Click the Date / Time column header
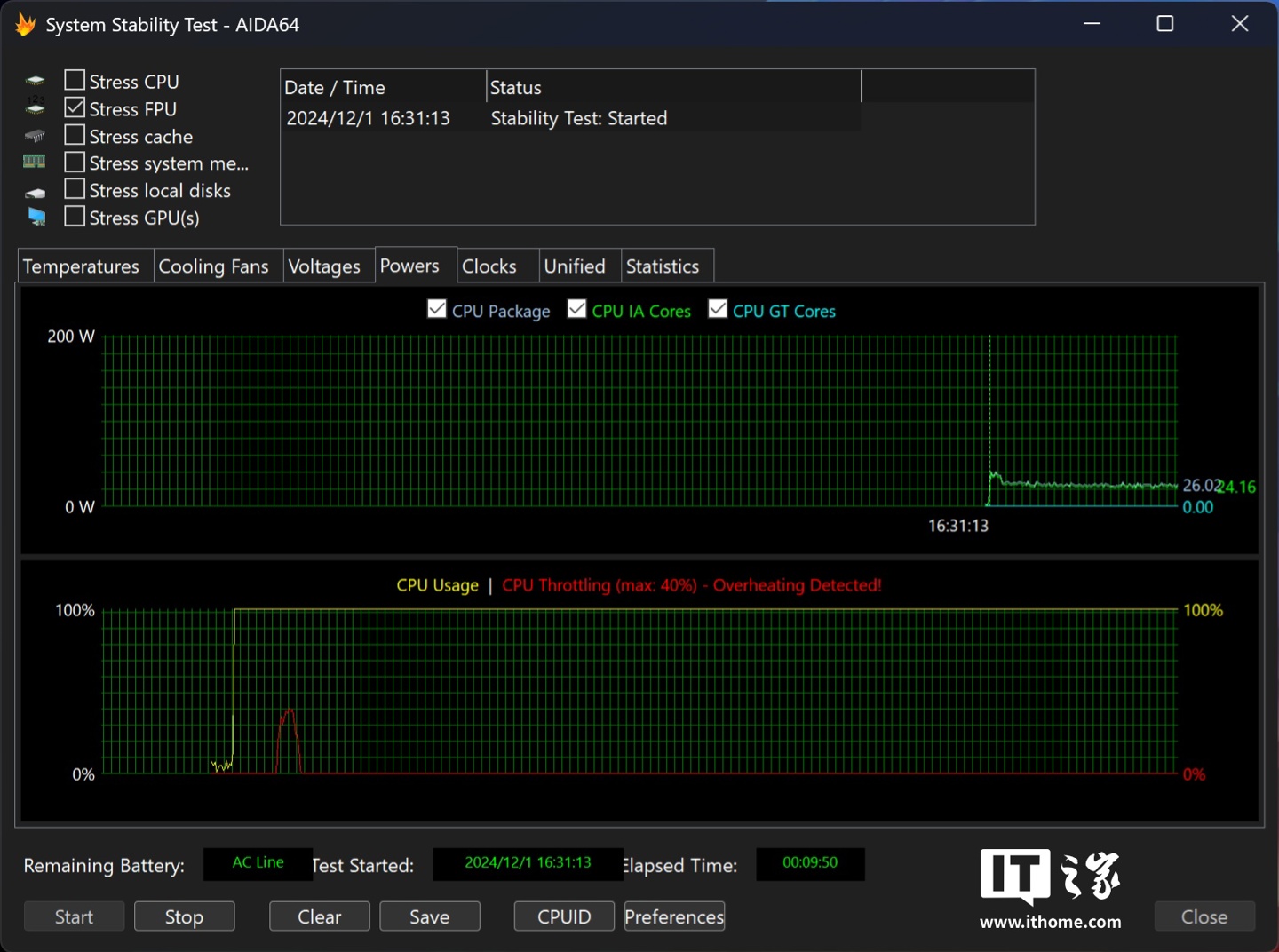 point(384,87)
